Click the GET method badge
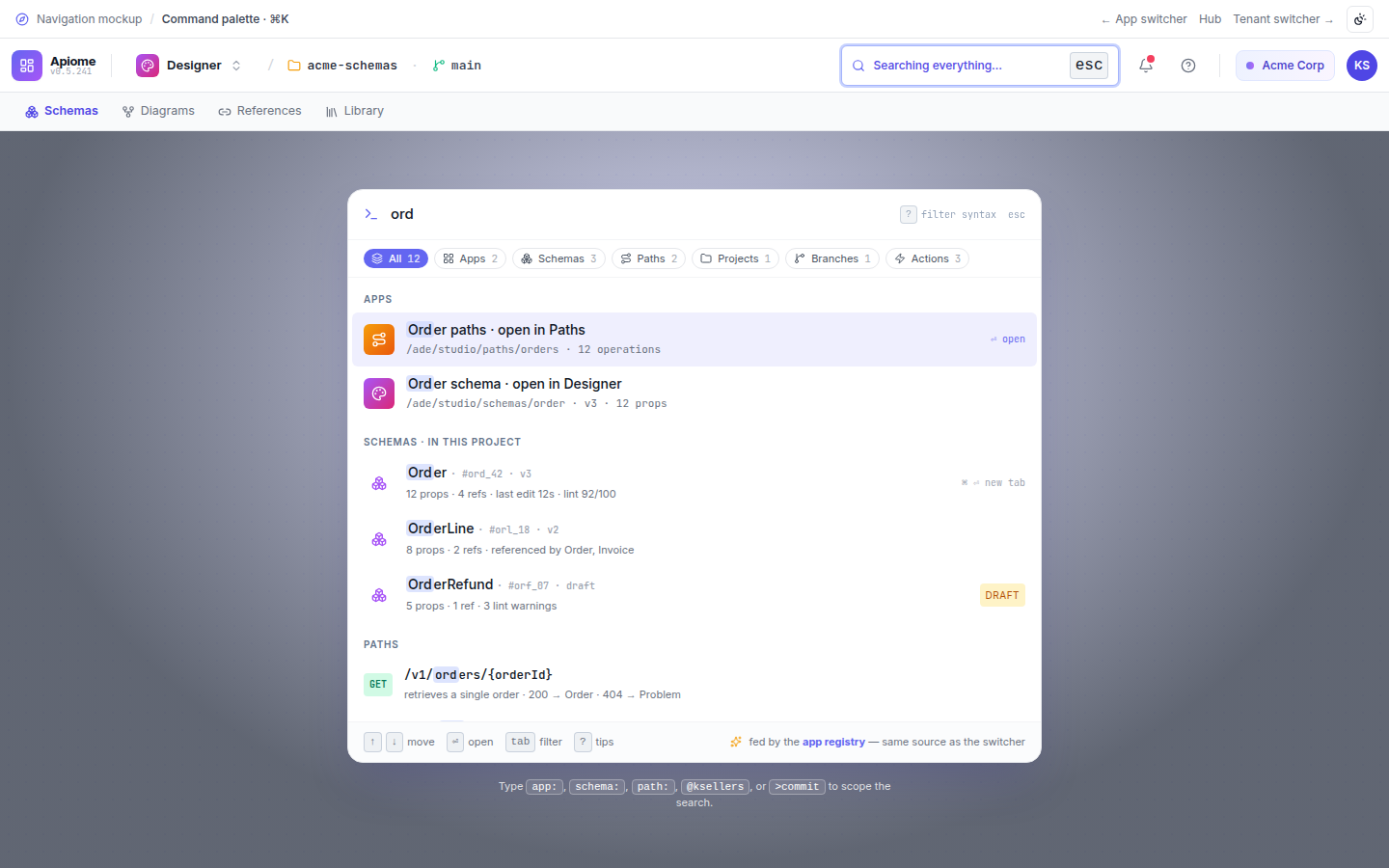This screenshot has width=1389, height=868. pyautogui.click(x=378, y=685)
